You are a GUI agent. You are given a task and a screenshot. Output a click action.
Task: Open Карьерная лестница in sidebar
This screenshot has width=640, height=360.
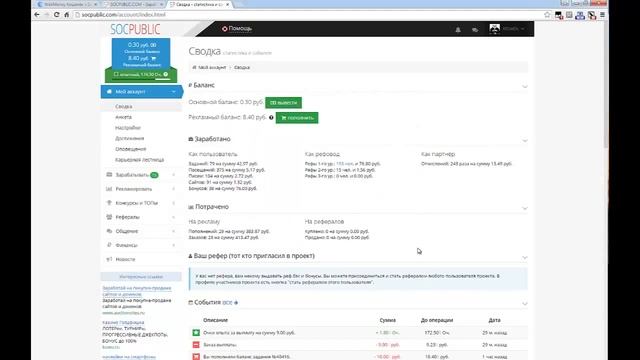[x=140, y=160]
